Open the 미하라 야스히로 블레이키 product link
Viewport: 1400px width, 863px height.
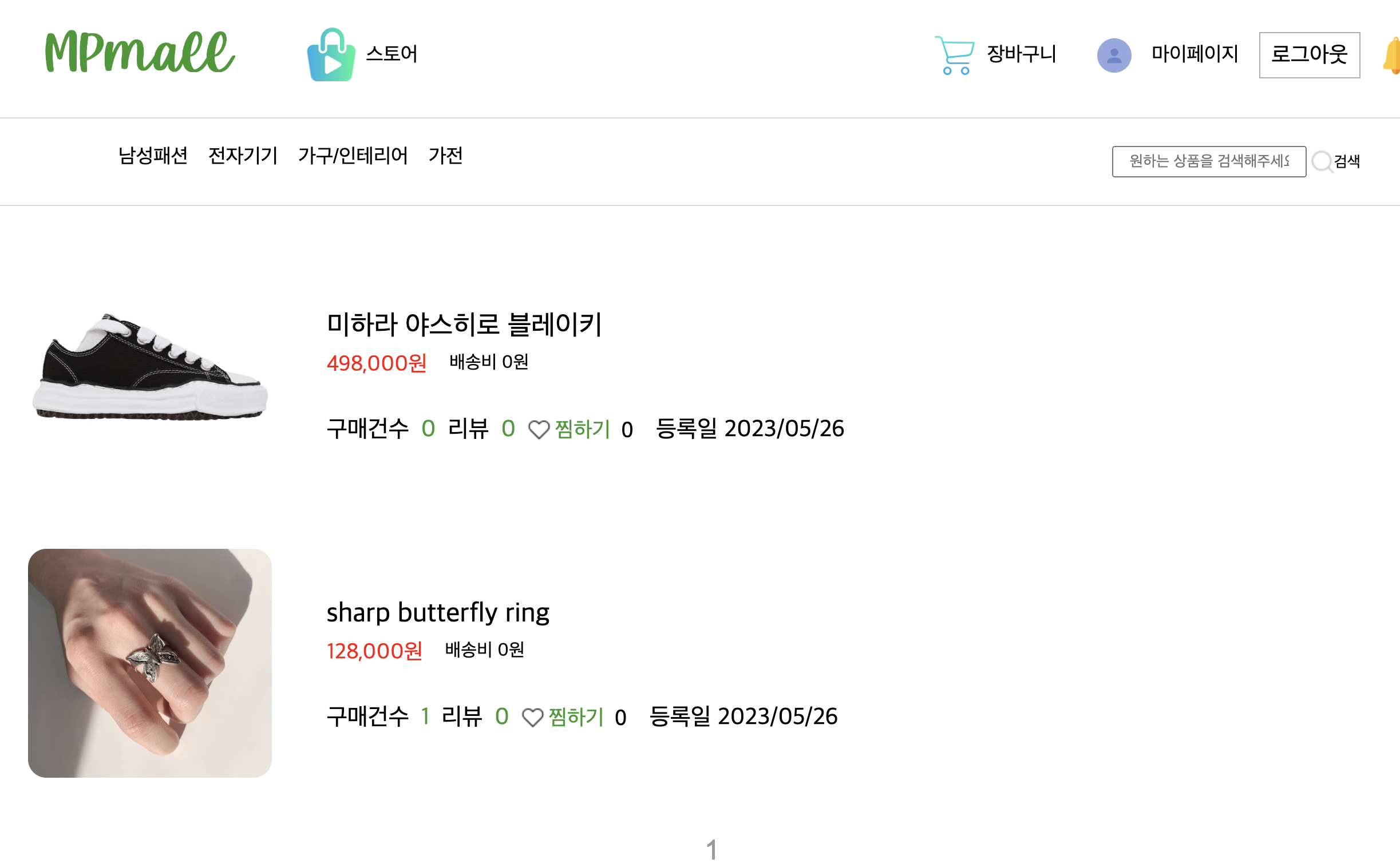click(465, 324)
